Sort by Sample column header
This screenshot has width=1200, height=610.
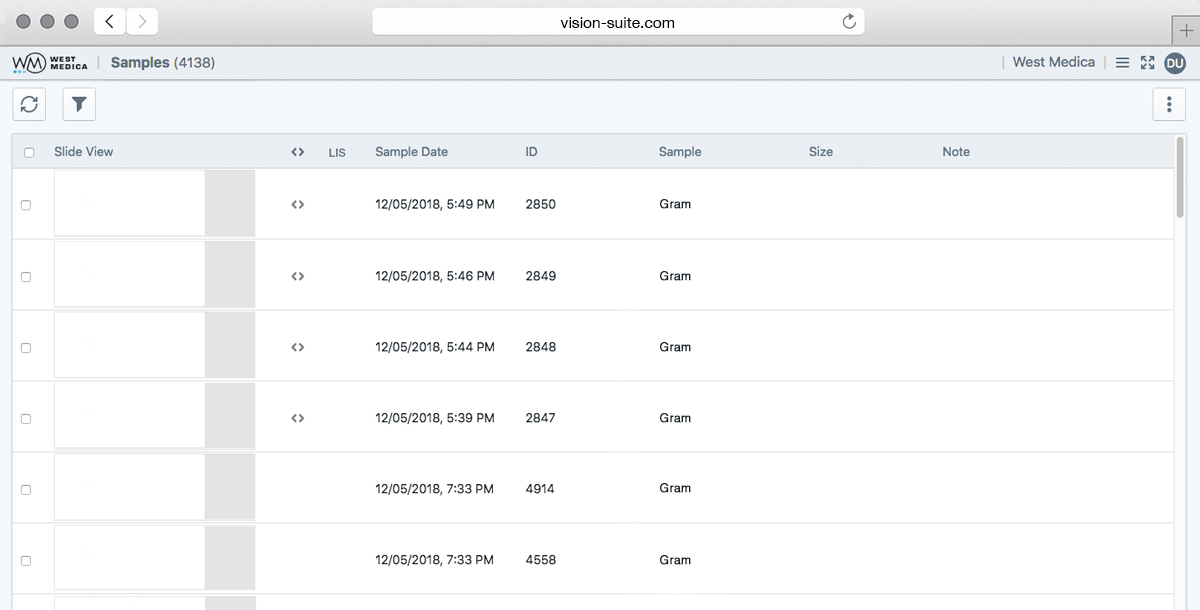680,152
